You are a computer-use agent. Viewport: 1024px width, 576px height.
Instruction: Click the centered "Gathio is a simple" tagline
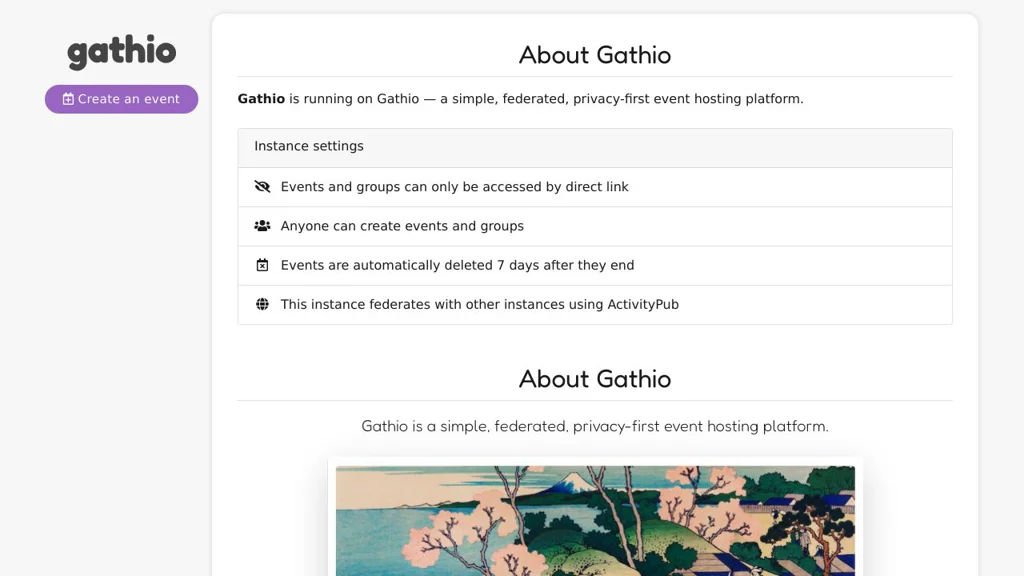[x=595, y=426]
